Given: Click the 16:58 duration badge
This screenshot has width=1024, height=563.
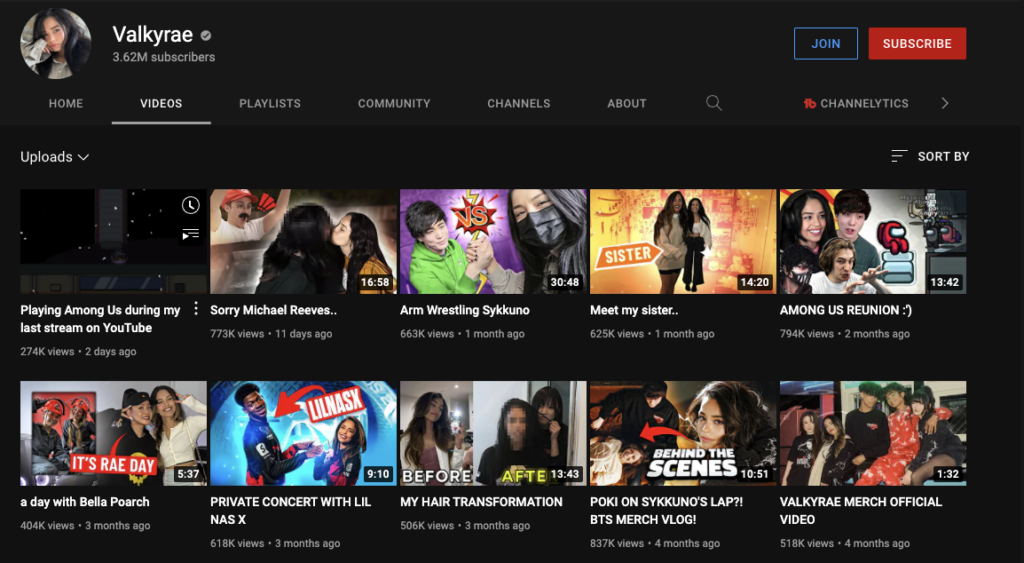Looking at the screenshot, I should (375, 282).
